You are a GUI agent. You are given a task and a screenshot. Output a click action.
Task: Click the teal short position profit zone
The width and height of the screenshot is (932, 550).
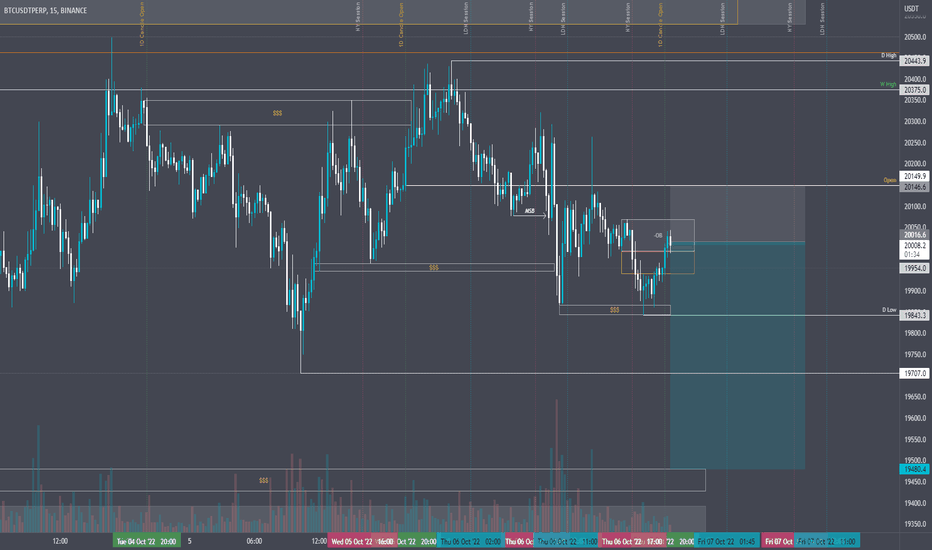tap(737, 355)
